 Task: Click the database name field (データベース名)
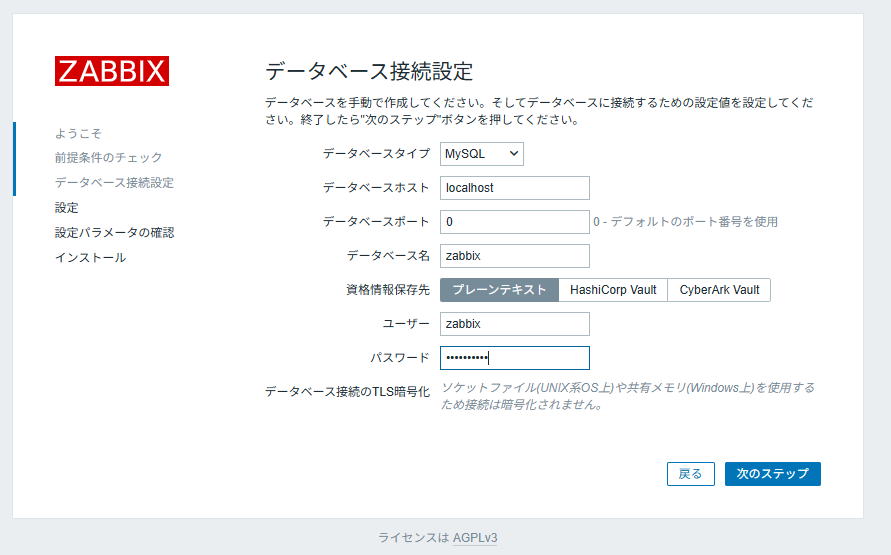pyautogui.click(x=514, y=256)
